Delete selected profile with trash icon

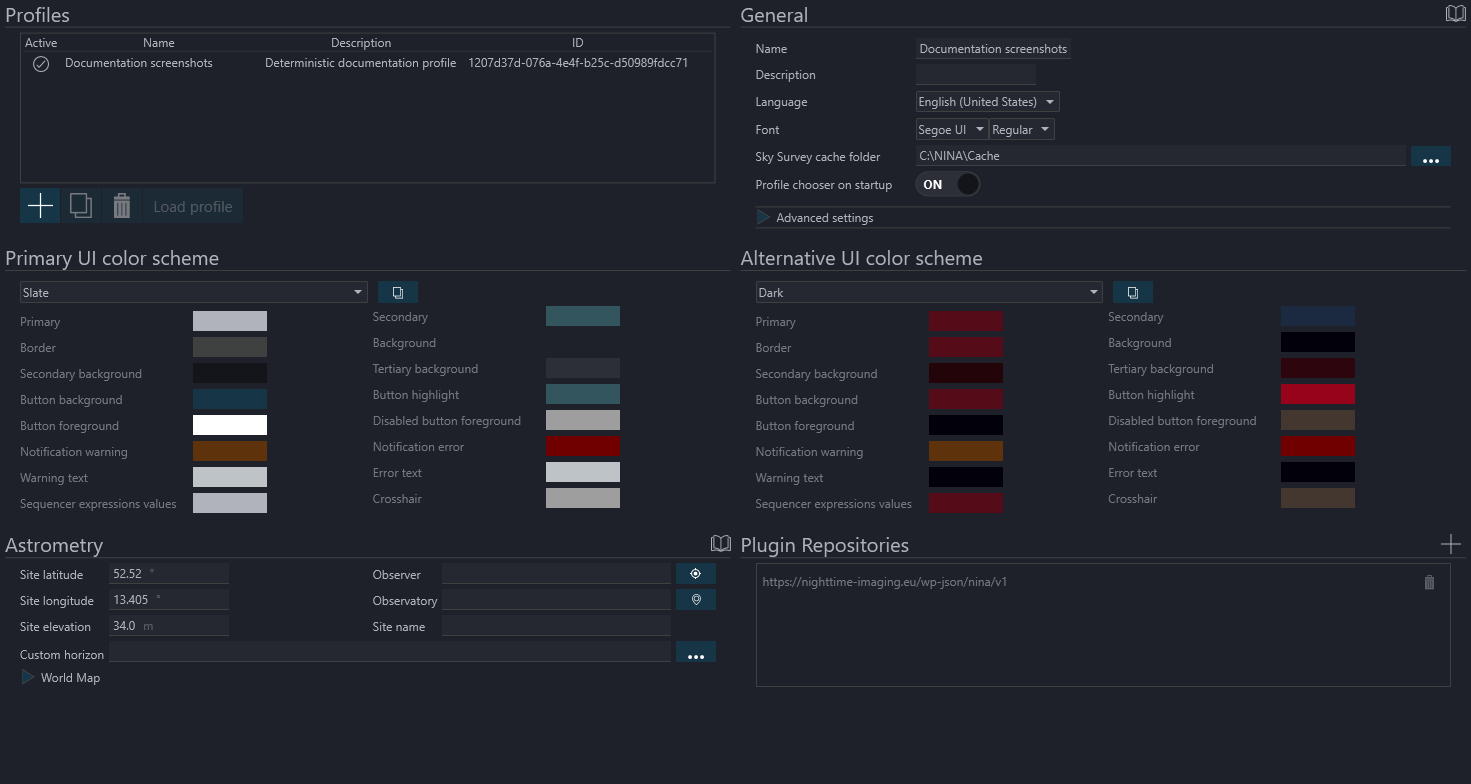pyautogui.click(x=122, y=206)
